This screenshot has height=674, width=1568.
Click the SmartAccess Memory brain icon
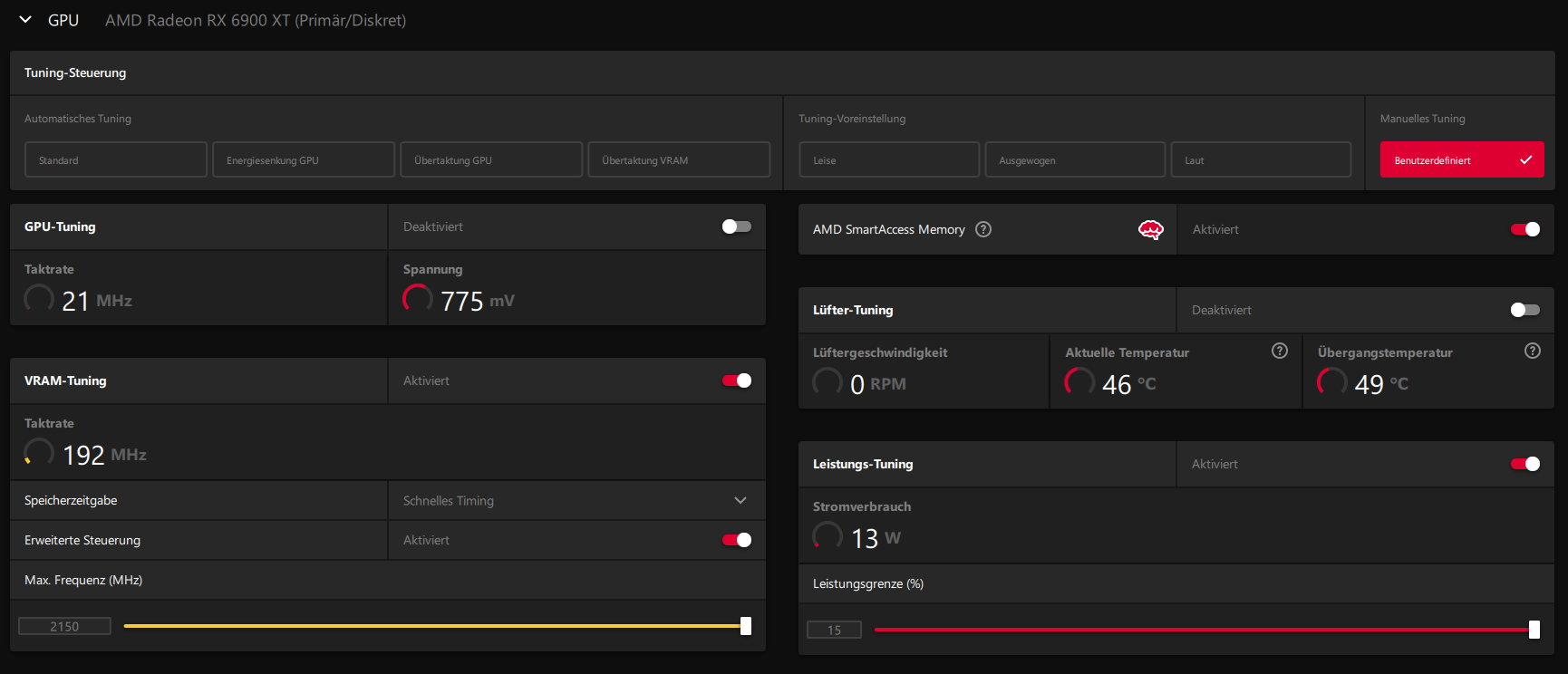(x=1151, y=229)
